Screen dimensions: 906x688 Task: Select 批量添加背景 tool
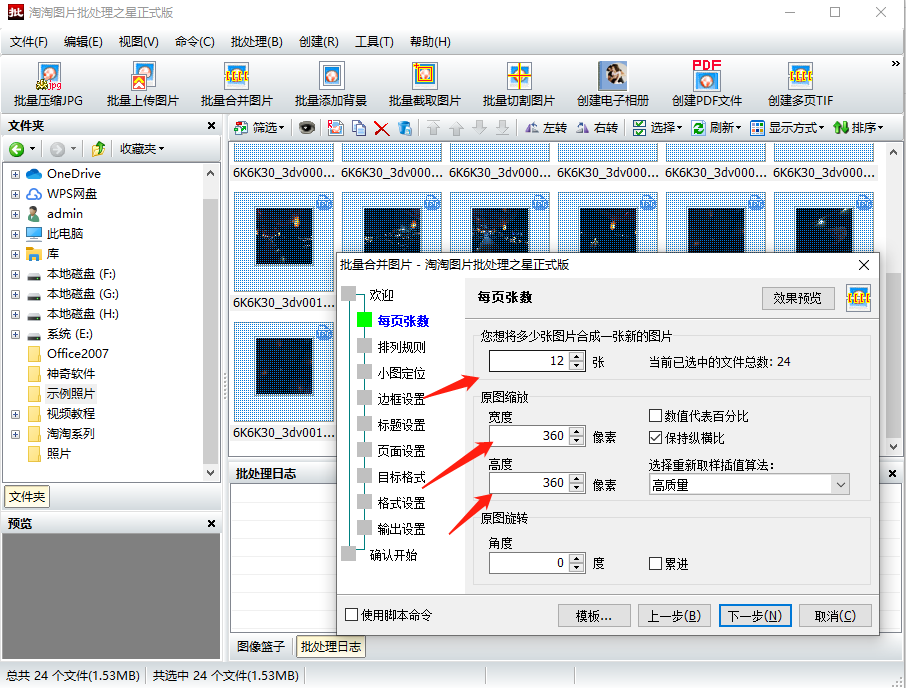tap(331, 85)
